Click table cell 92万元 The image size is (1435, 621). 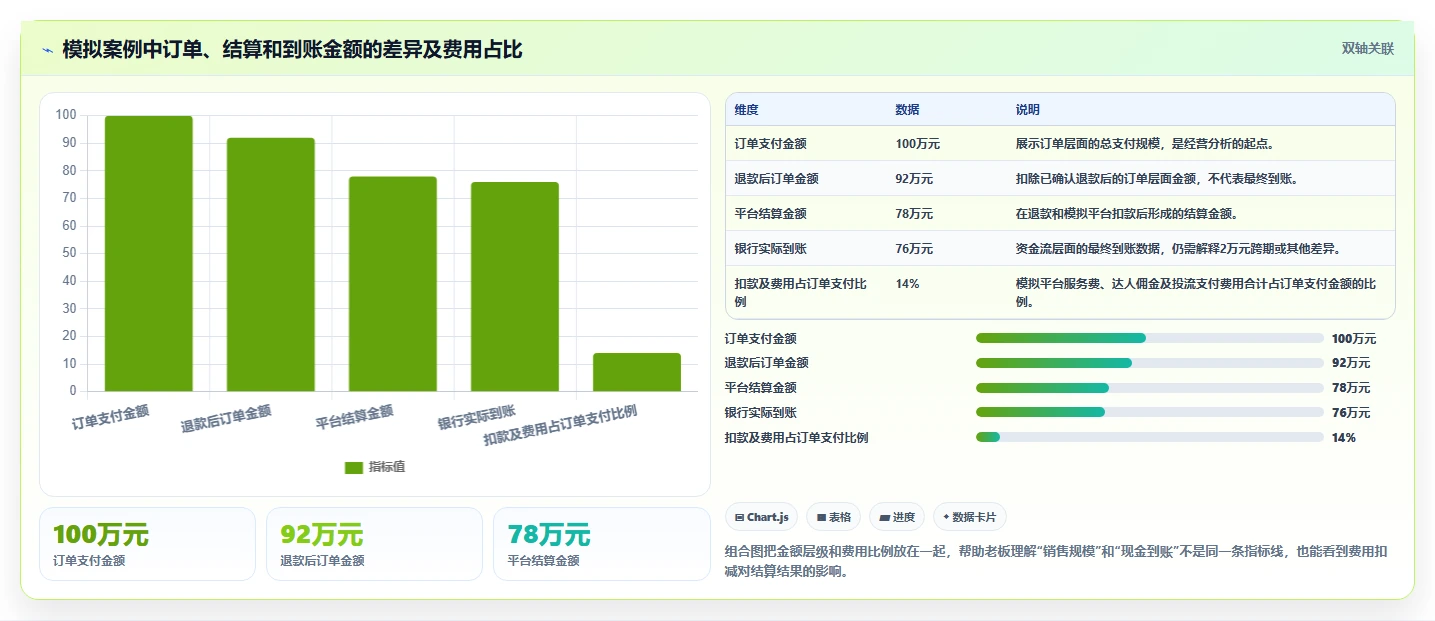click(914, 179)
